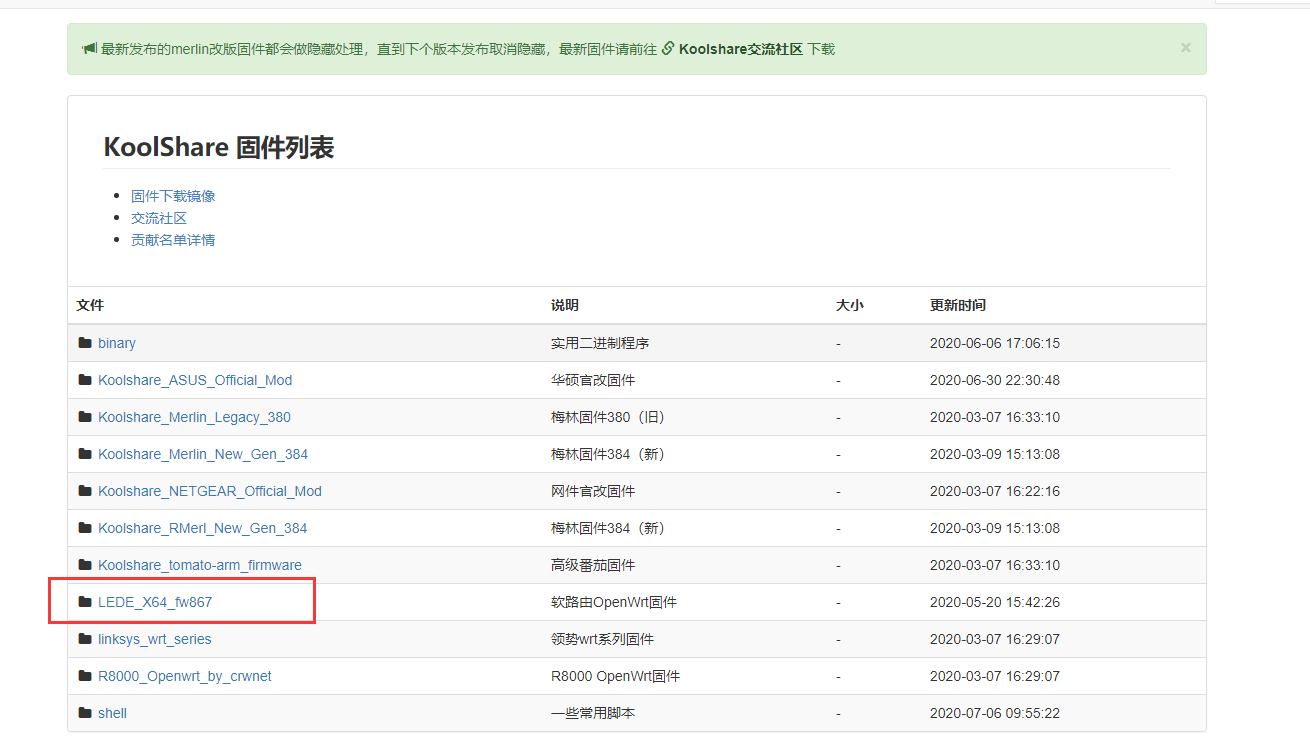The height and width of the screenshot is (754, 1310).
Task: Dismiss the green announcement banner
Action: coord(1185,47)
